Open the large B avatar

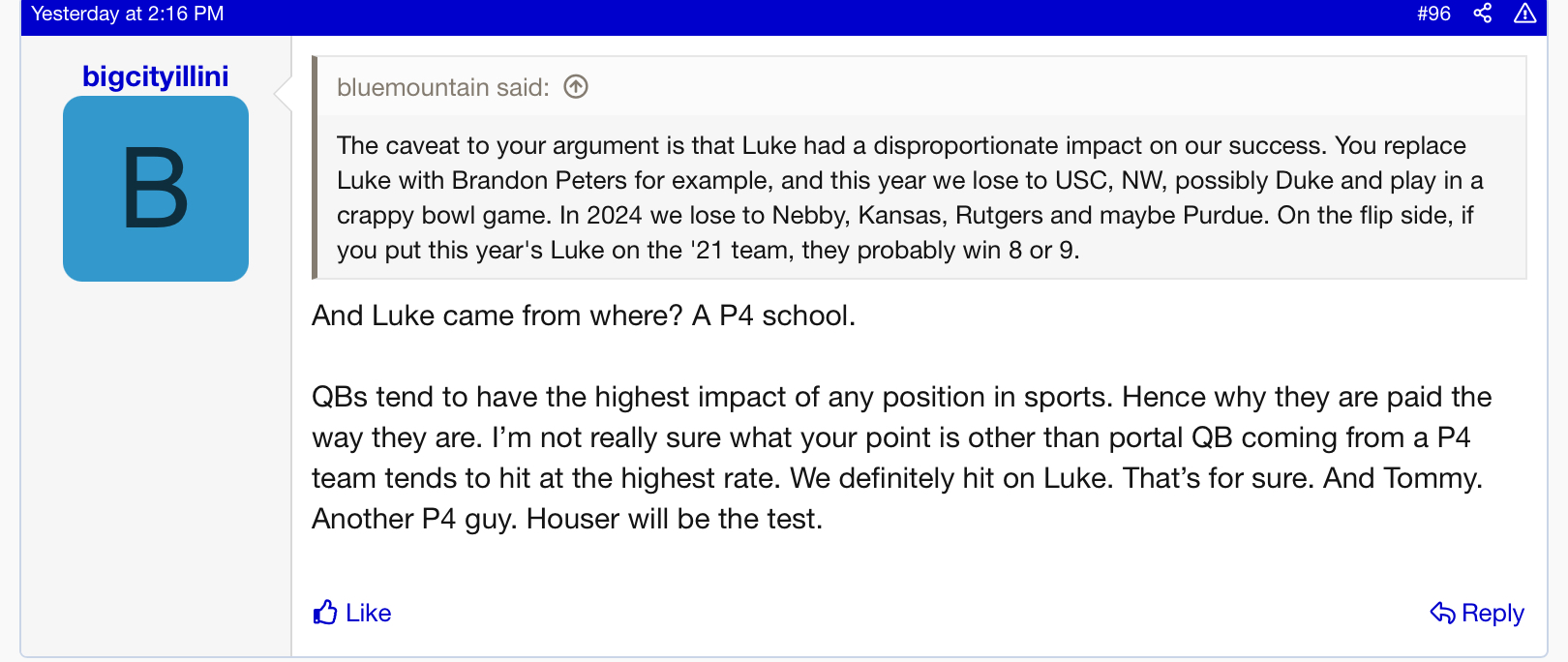coord(156,189)
